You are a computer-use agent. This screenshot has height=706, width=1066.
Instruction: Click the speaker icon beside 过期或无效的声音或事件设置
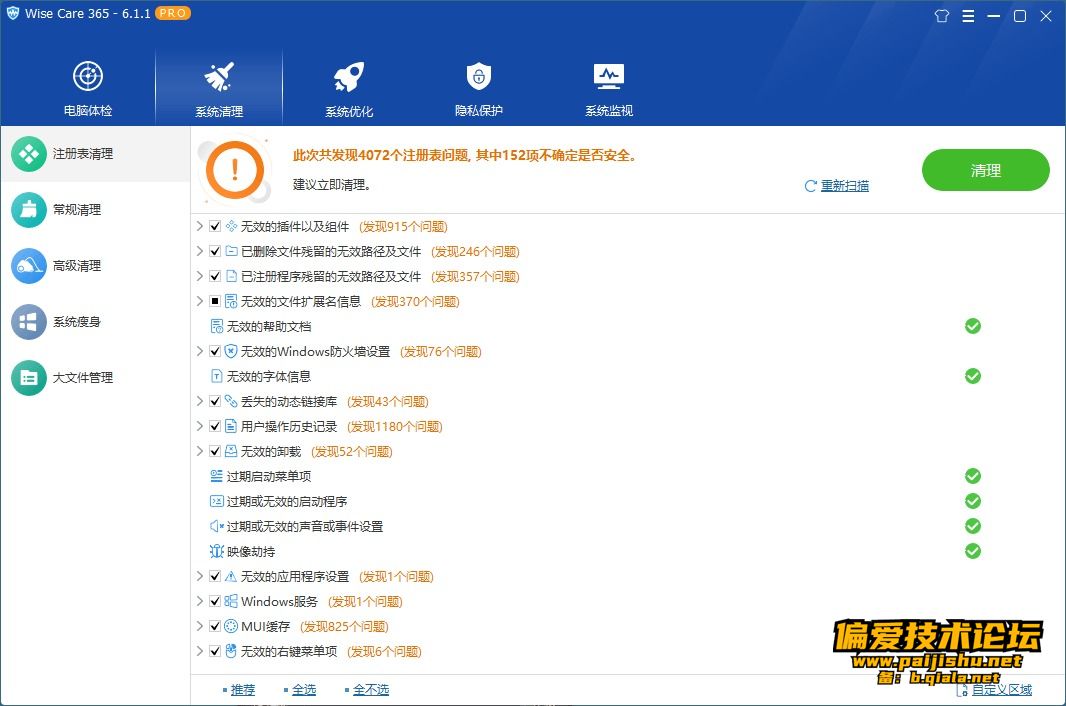tap(217, 526)
